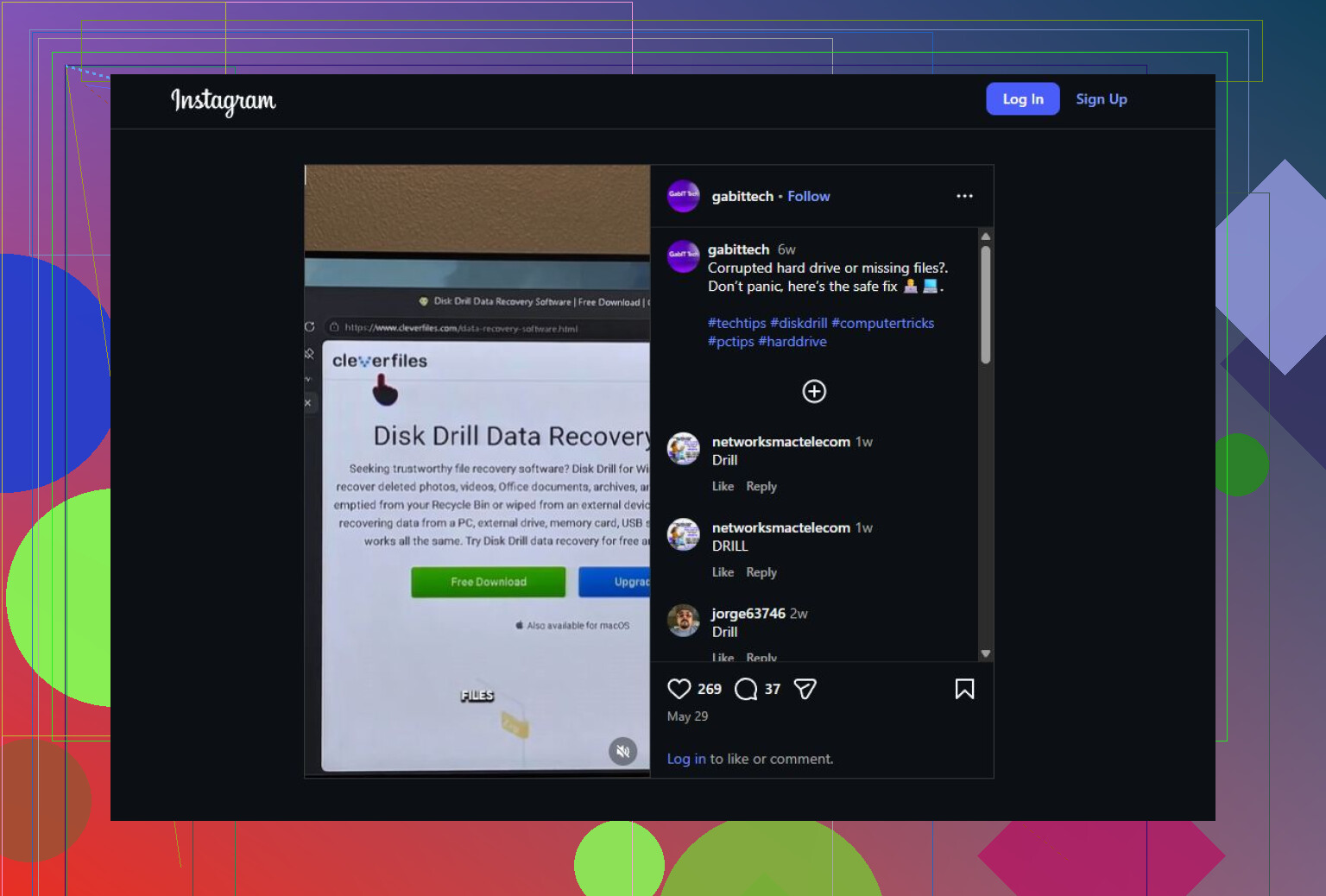Screen dimensions: 1326x896
Task: Save the post with bookmark icon
Action: tap(964, 689)
